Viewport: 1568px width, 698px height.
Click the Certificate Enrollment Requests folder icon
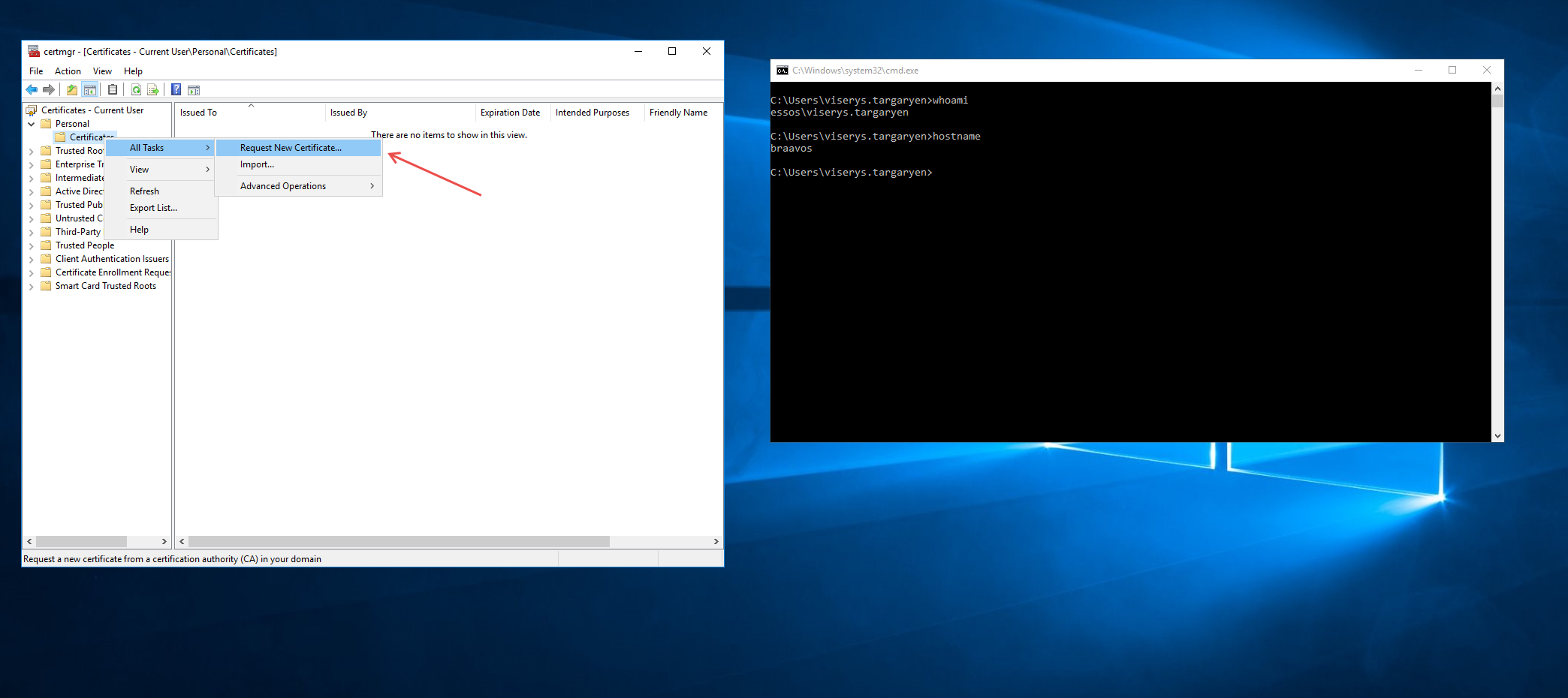[x=46, y=272]
